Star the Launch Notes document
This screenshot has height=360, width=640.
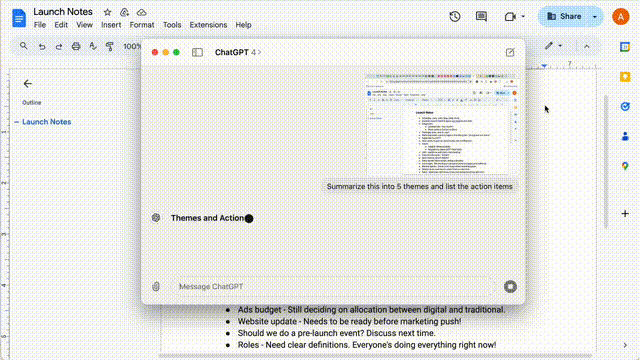(x=107, y=12)
